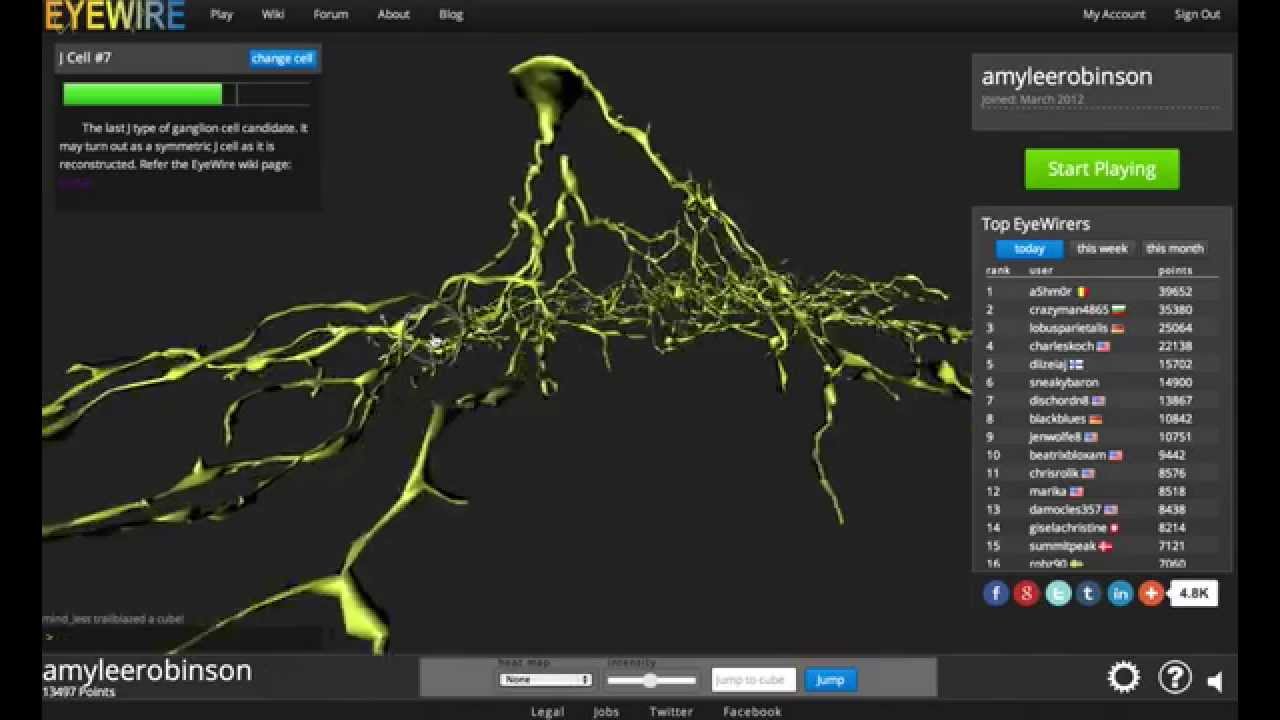Select user beatrixbloxam in leaderboard
Image resolution: width=1280 pixels, height=720 pixels.
point(1067,455)
